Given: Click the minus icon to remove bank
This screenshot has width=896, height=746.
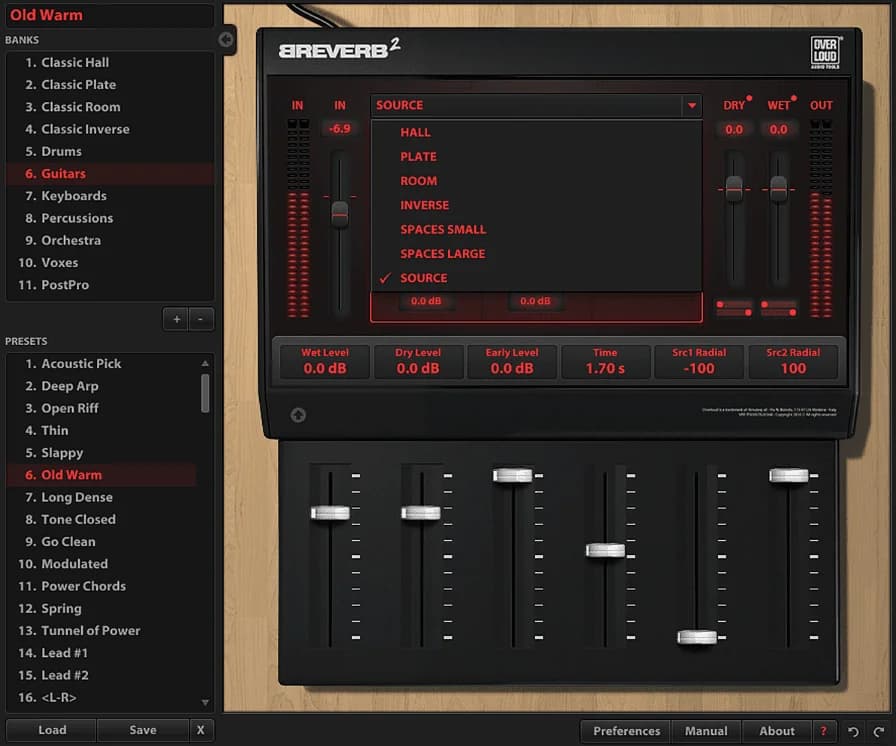Looking at the screenshot, I should click(x=201, y=319).
